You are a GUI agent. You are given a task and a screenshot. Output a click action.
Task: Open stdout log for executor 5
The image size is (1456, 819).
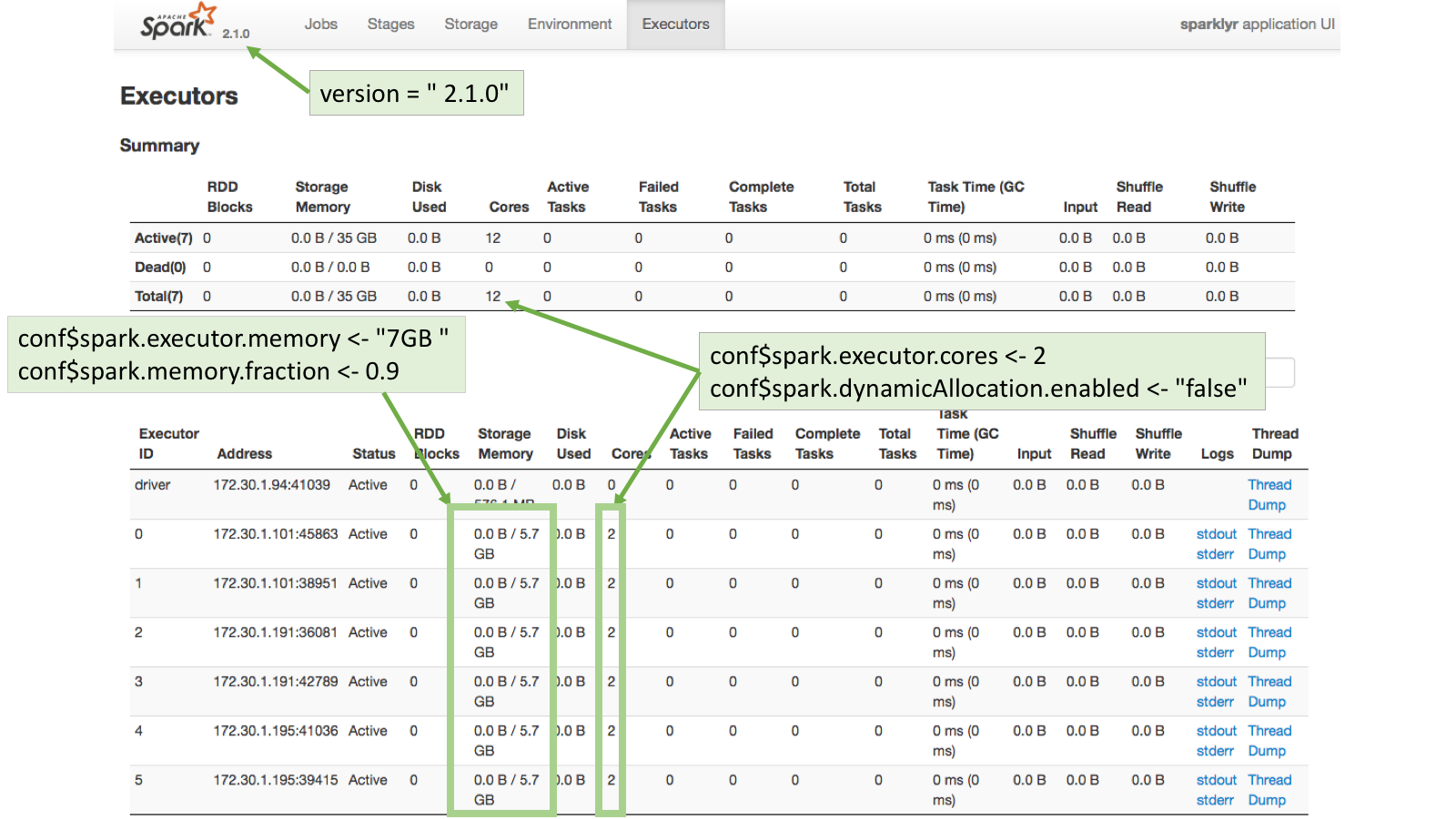tap(1216, 780)
